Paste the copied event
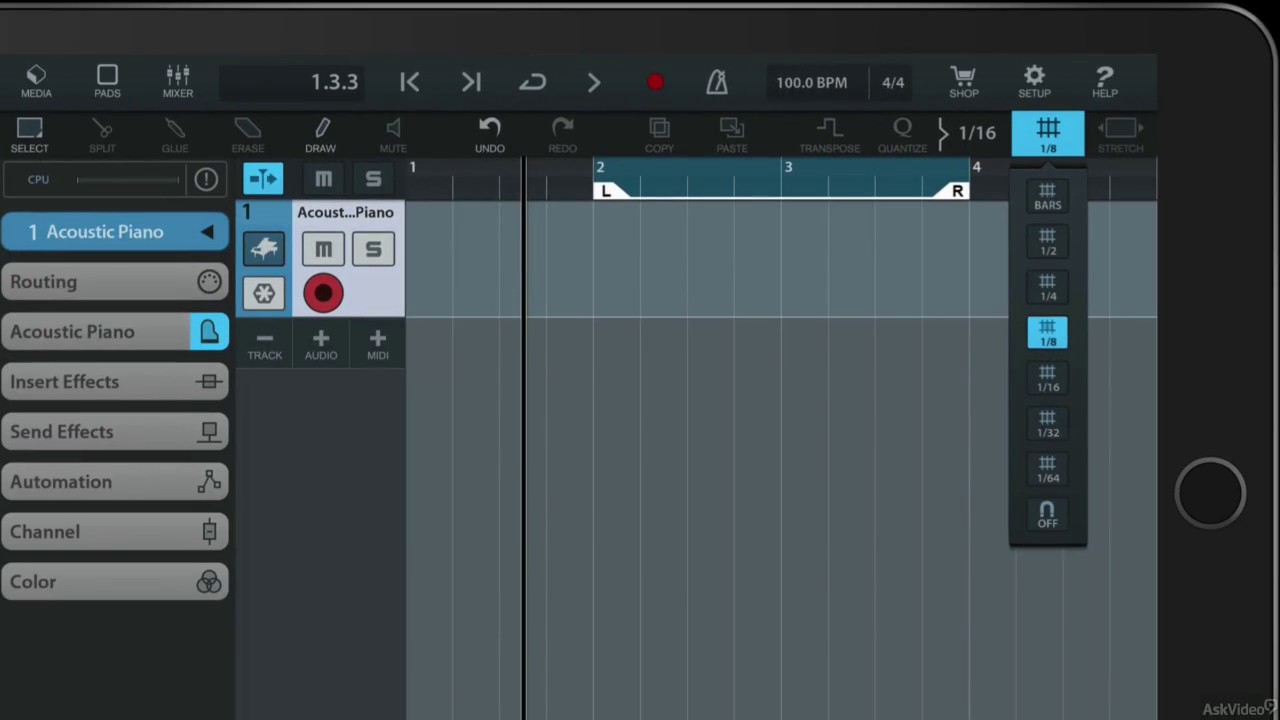 (732, 135)
